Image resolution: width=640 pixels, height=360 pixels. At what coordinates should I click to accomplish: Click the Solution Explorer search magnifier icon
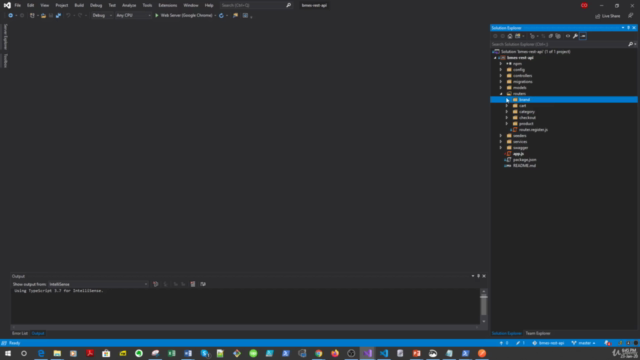[630, 44]
